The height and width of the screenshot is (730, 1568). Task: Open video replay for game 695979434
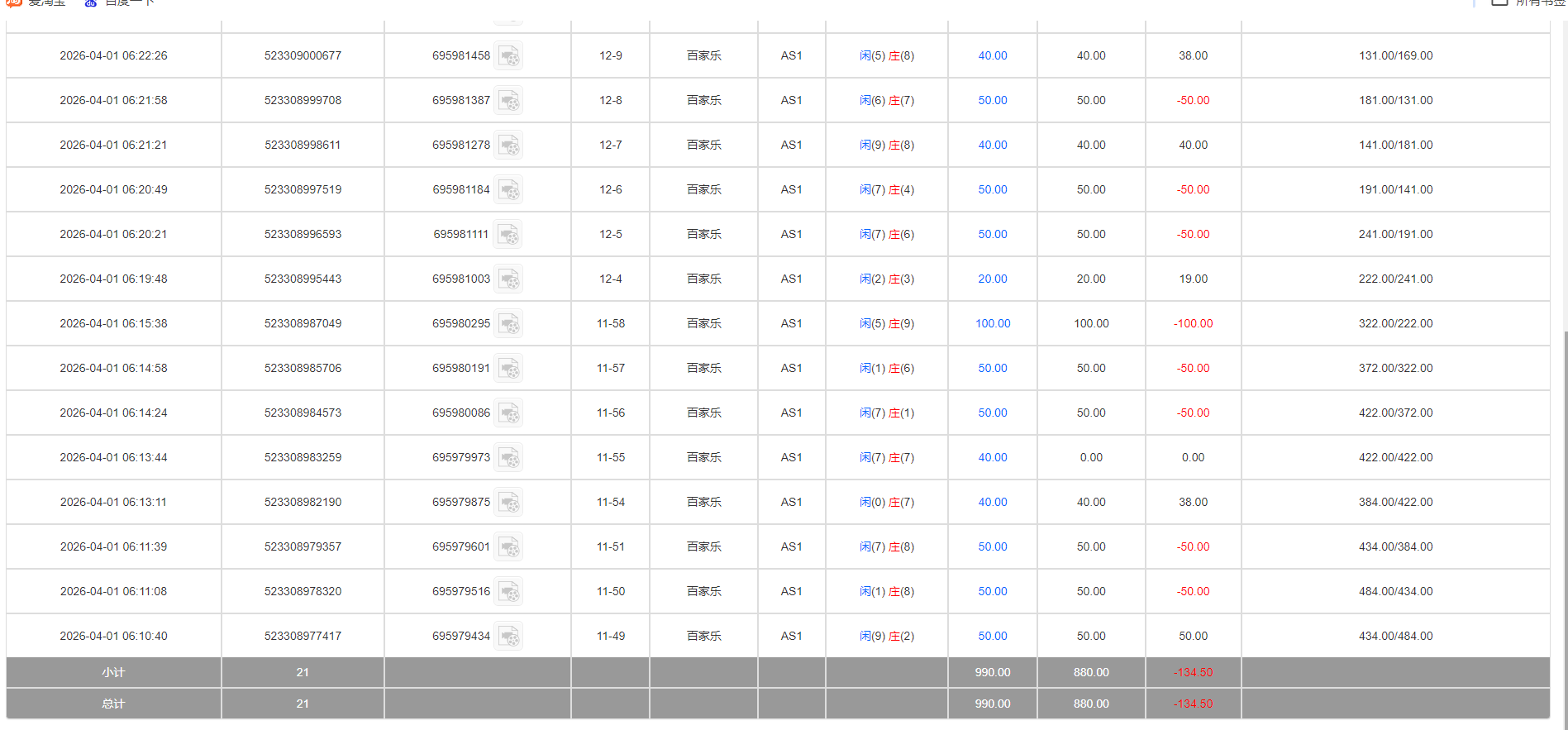tap(508, 637)
